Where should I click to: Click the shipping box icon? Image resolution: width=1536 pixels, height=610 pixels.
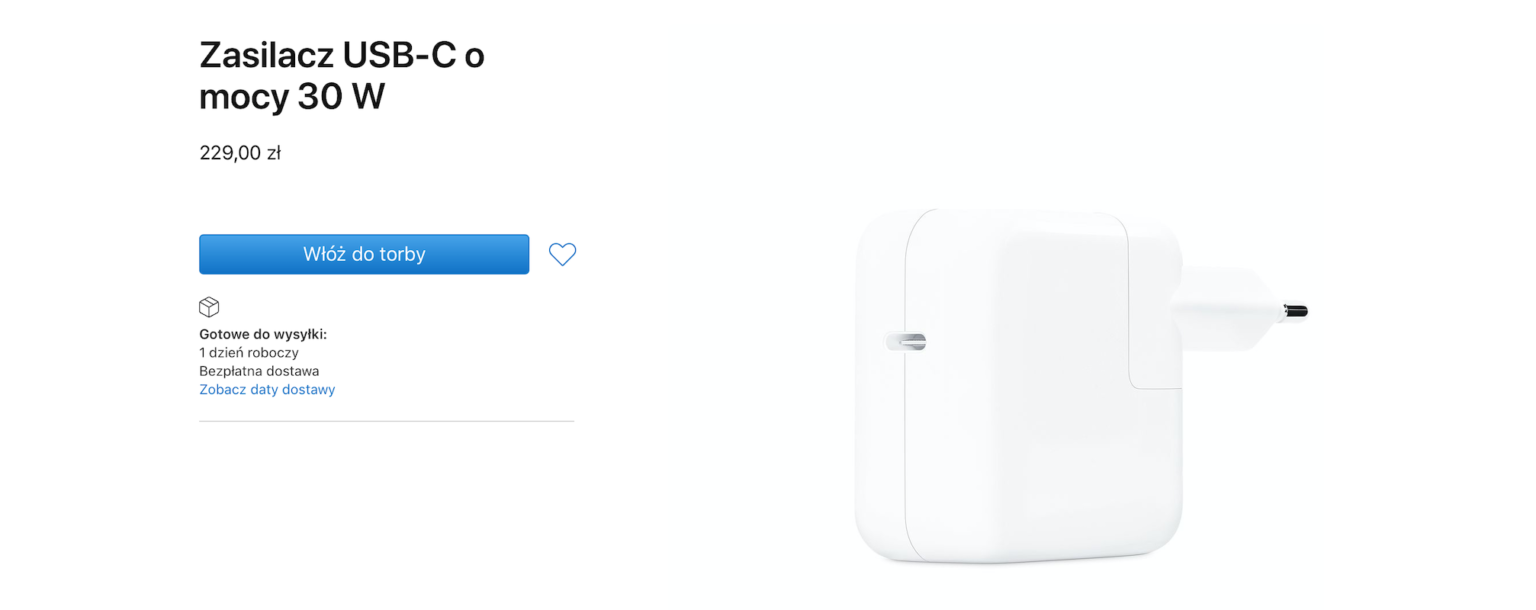pyautogui.click(x=209, y=307)
